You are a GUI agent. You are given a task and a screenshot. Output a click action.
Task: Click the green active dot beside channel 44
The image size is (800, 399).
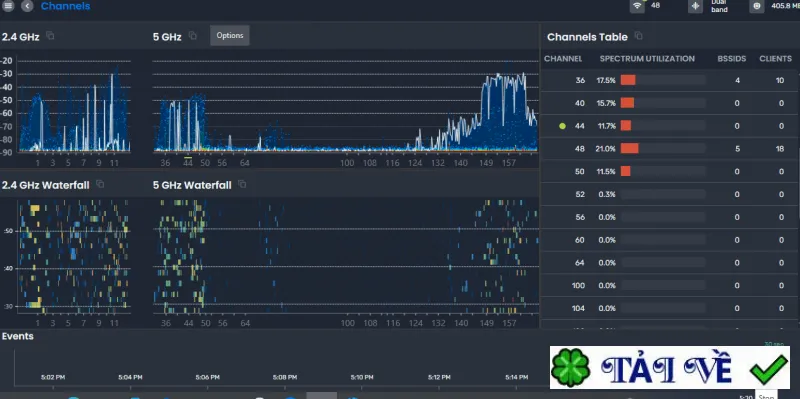pyautogui.click(x=563, y=126)
